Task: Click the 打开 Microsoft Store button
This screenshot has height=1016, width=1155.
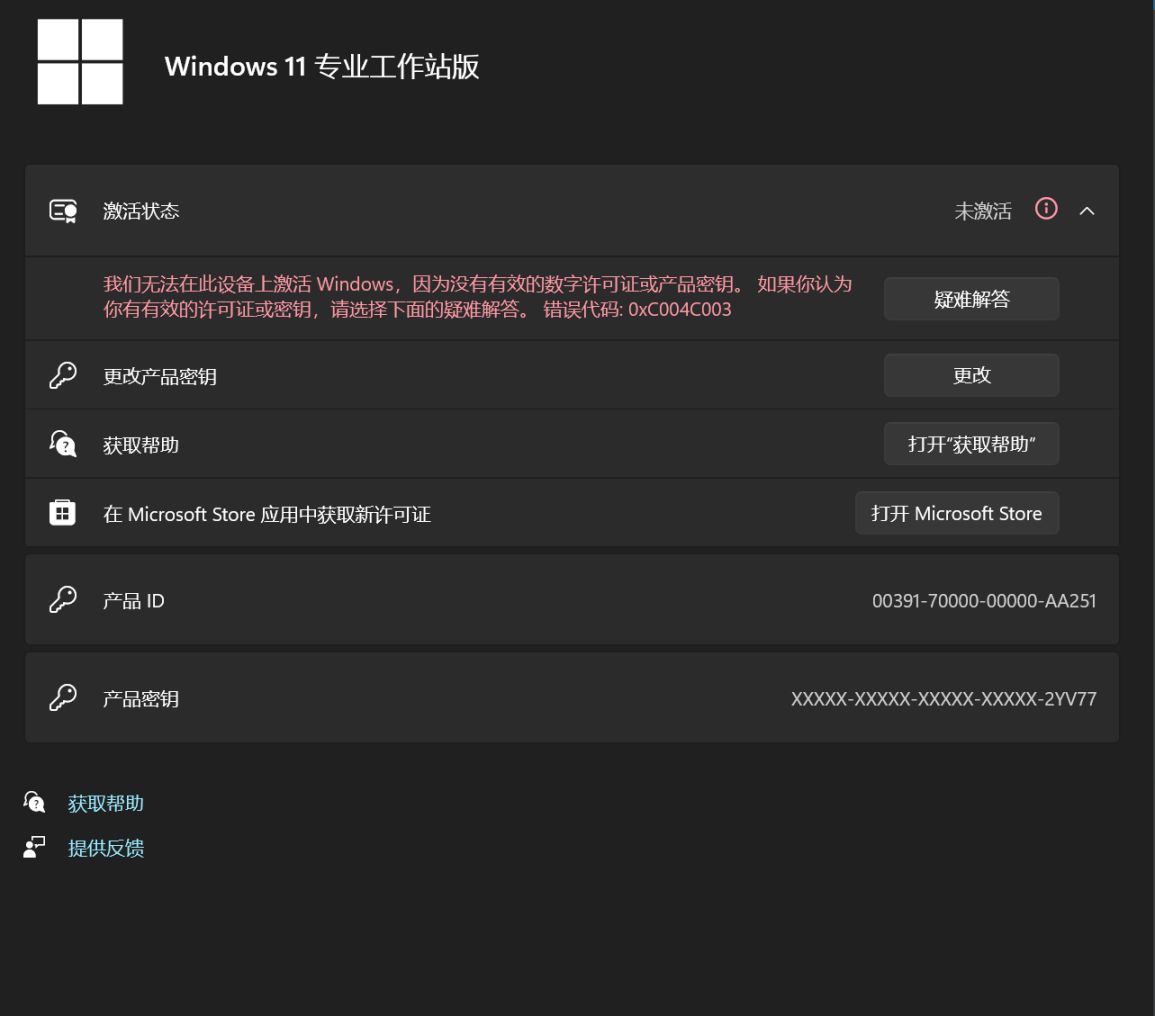Action: click(x=957, y=513)
